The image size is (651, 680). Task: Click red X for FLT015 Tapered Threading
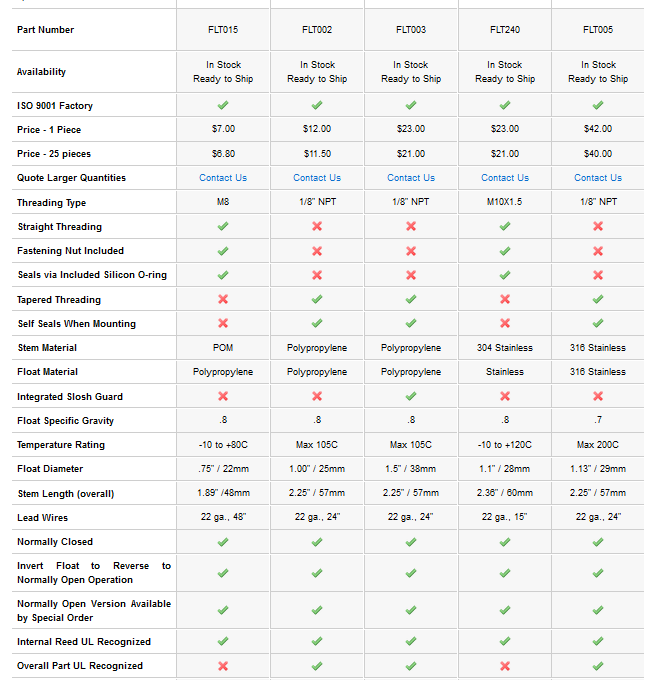coord(223,300)
